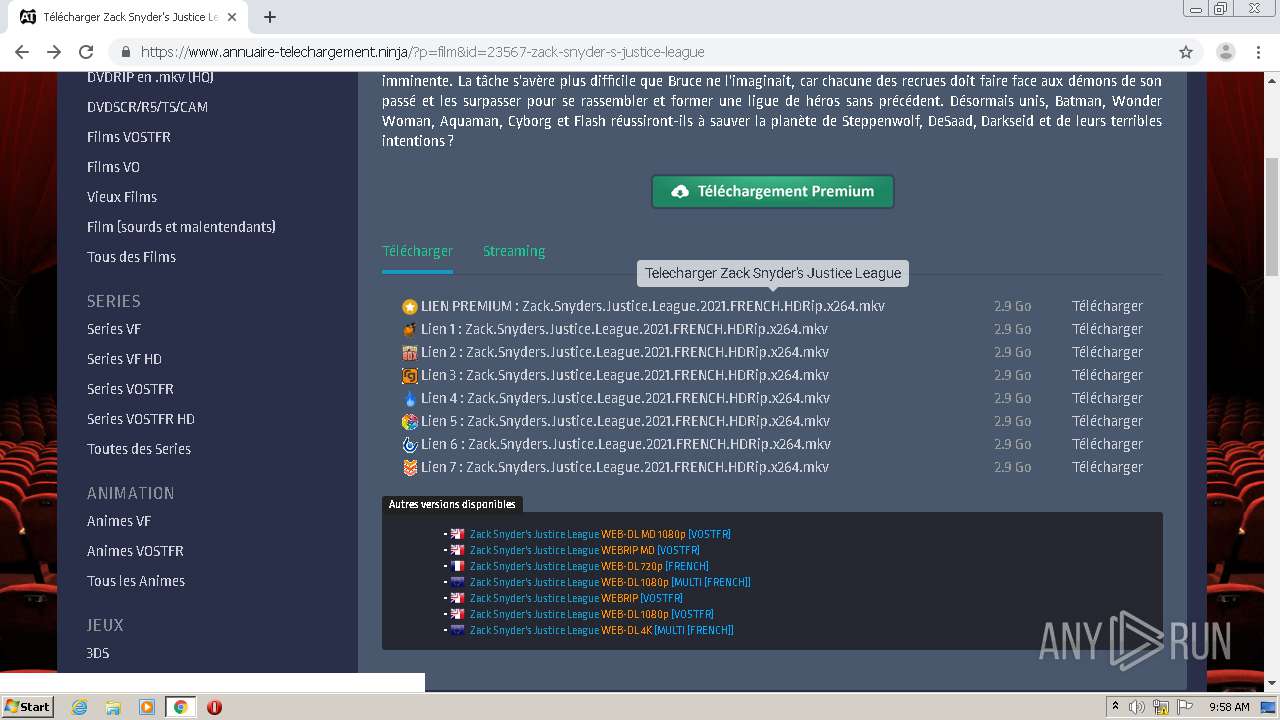The width and height of the screenshot is (1280, 720).
Task: Click the host icon next to Lien 7
Action: pos(409,468)
